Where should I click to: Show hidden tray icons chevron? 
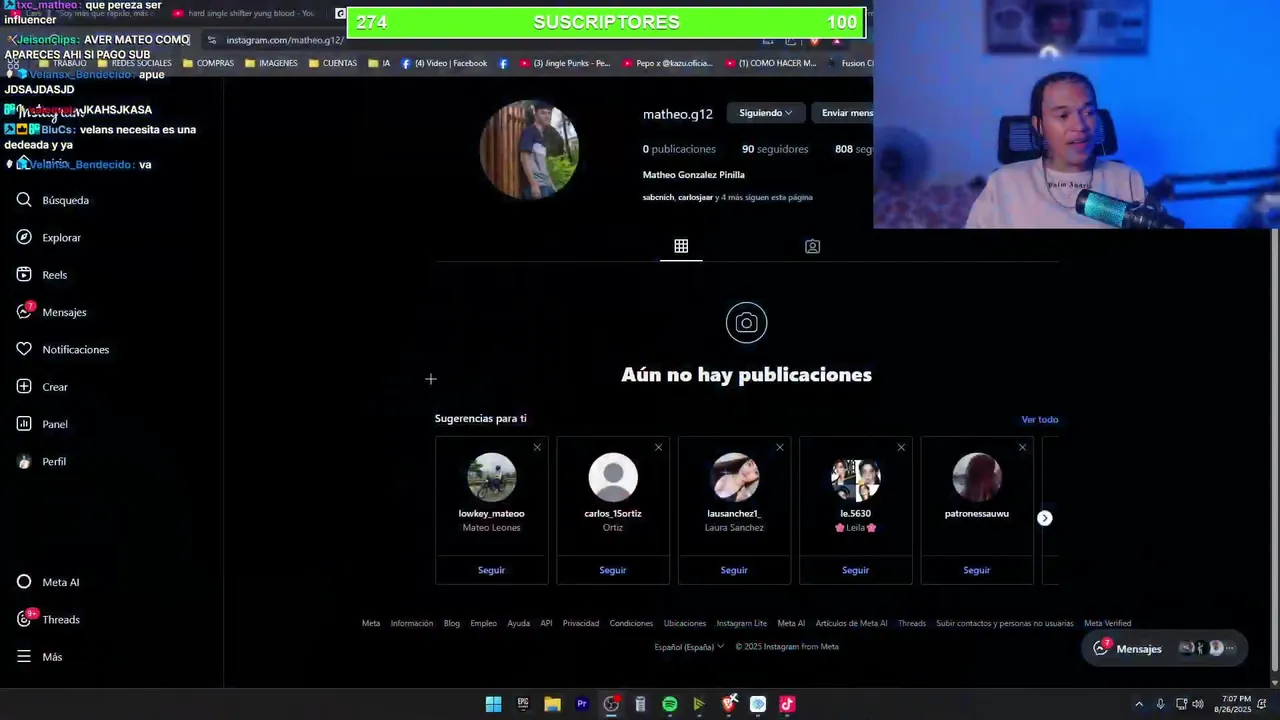pyautogui.click(x=1139, y=704)
